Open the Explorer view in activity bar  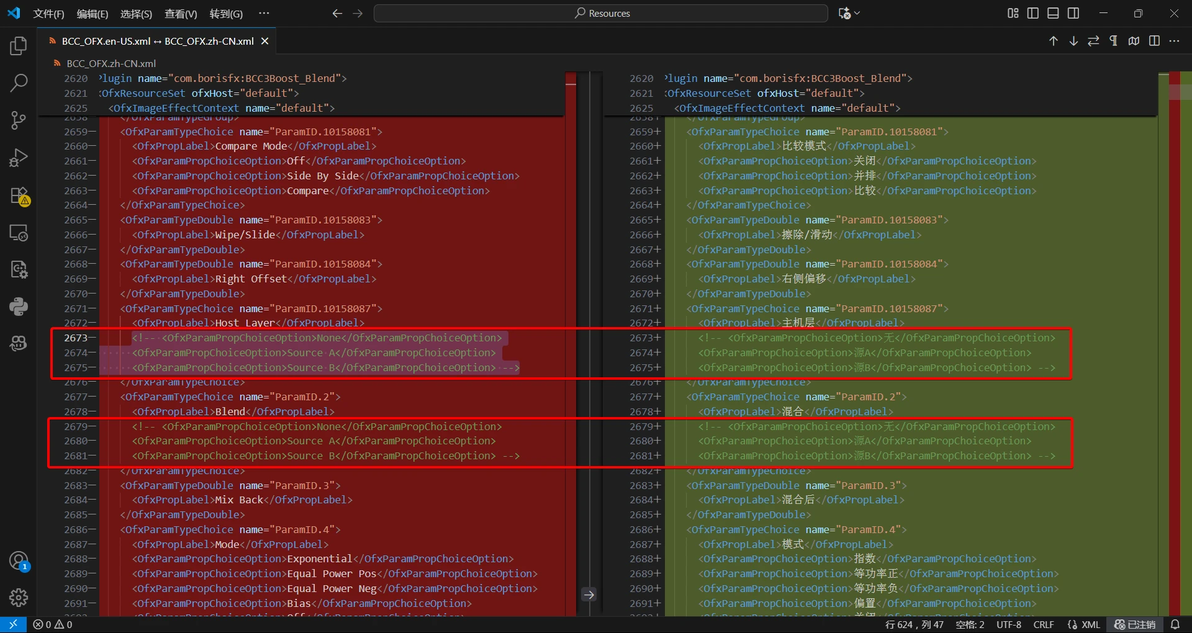[18, 46]
